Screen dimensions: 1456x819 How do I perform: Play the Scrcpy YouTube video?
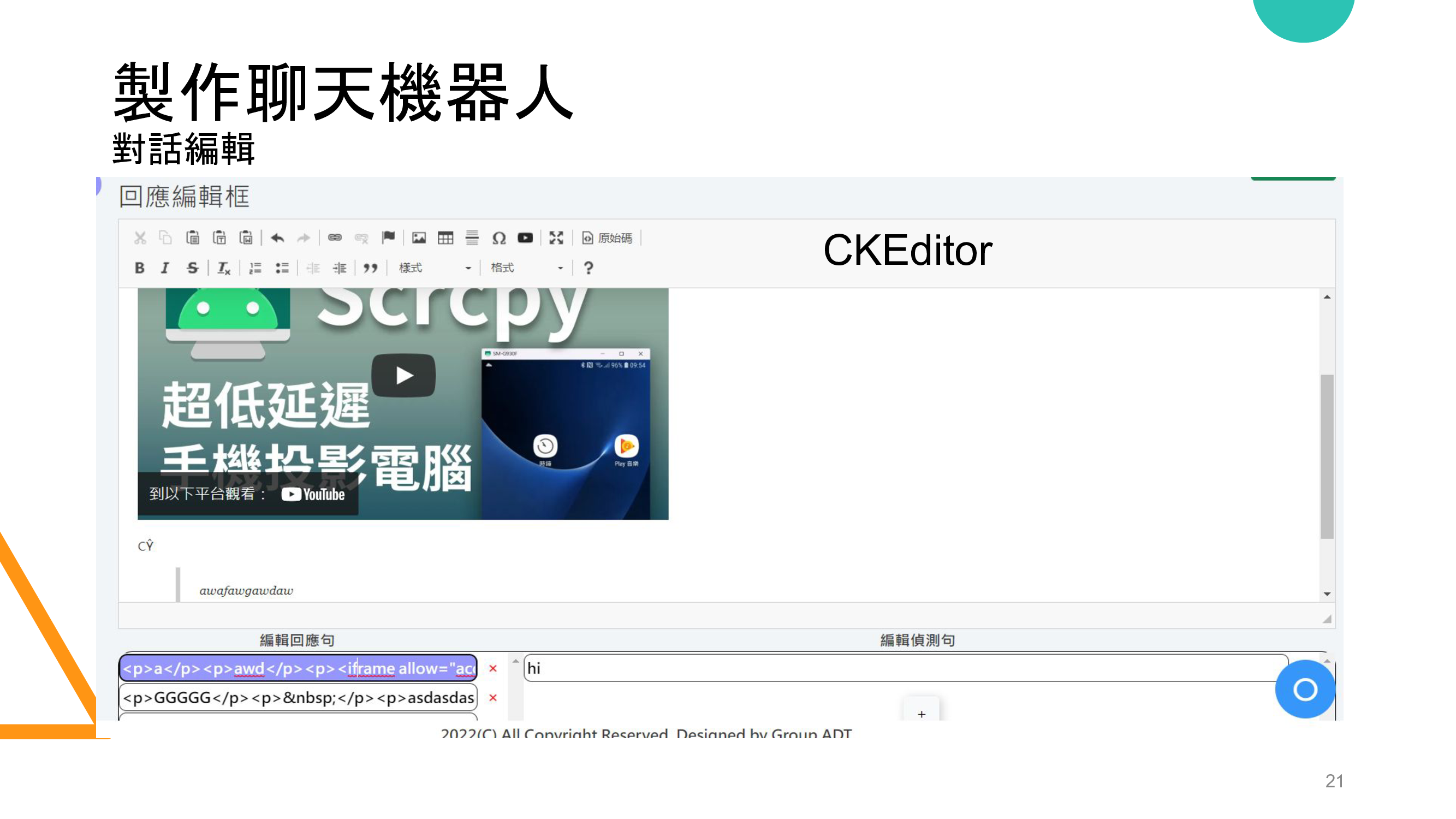point(403,375)
